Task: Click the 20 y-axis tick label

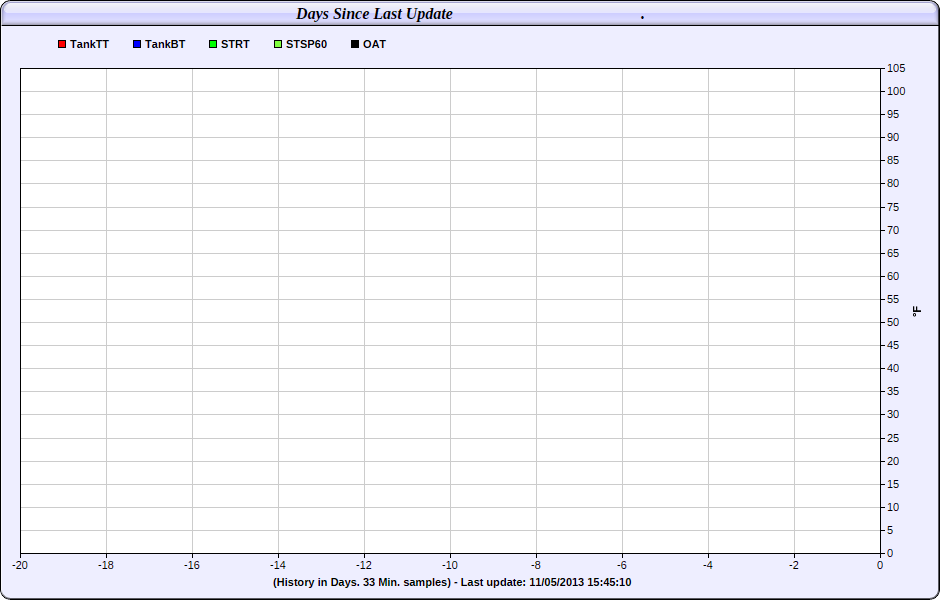Action: (893, 462)
